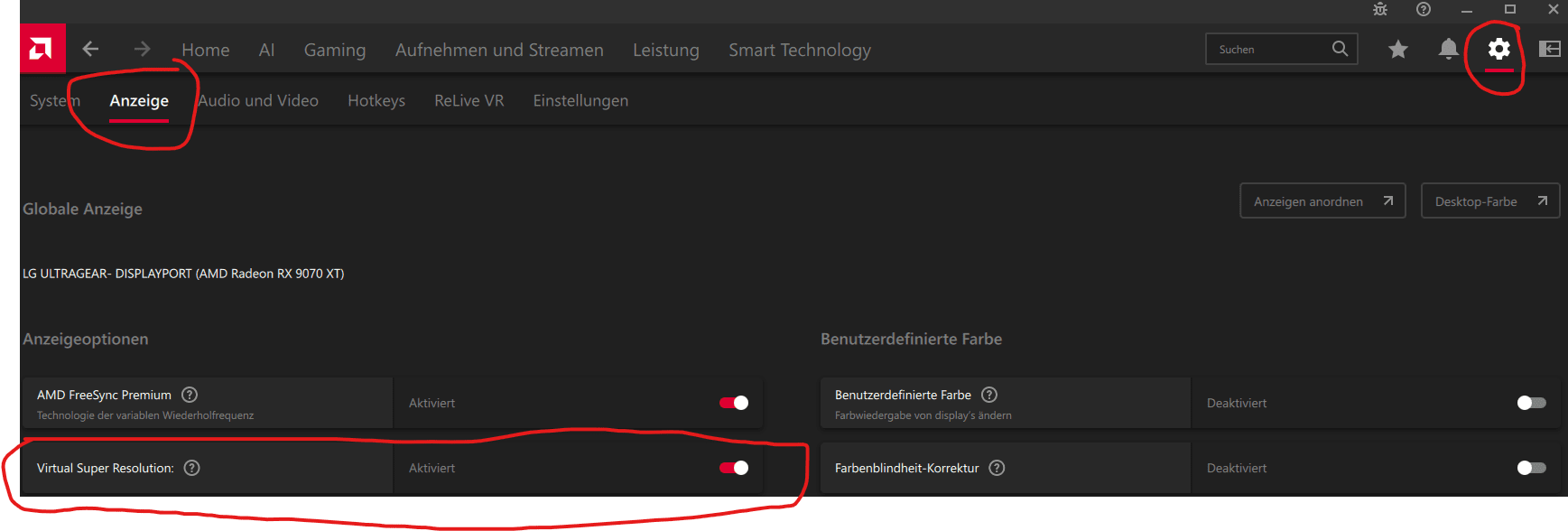The image size is (1568, 531).
Task: Enable the Benutzerdefinierte Farbe toggle
Action: click(x=1531, y=403)
